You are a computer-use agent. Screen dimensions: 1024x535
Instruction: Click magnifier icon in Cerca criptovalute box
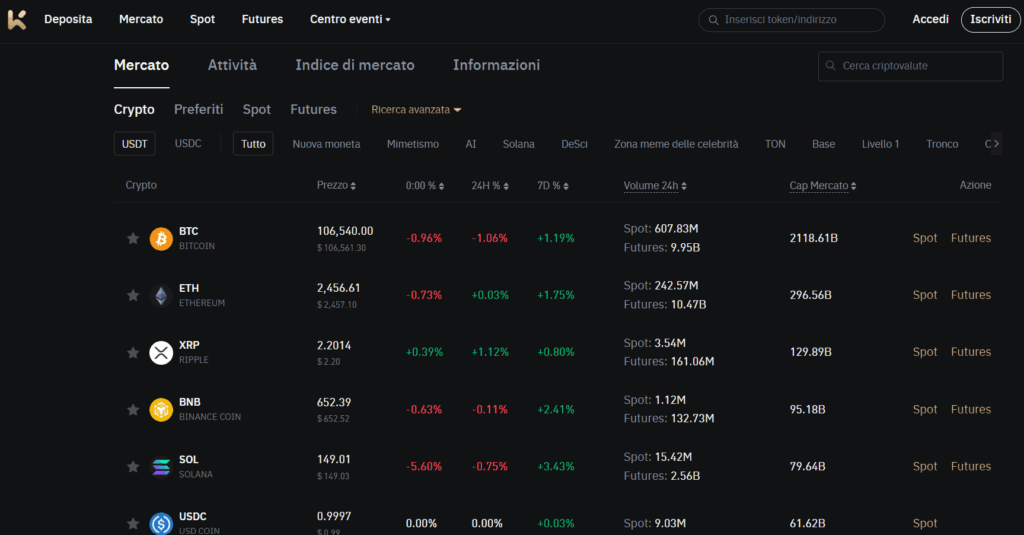click(x=831, y=66)
